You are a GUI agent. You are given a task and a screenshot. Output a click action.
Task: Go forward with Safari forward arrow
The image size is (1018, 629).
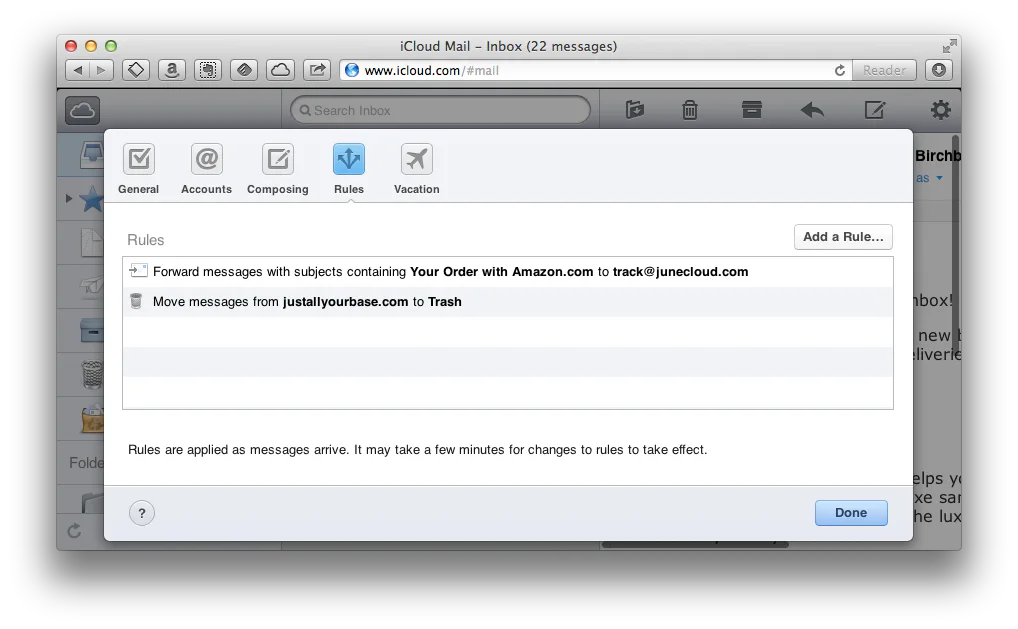101,70
